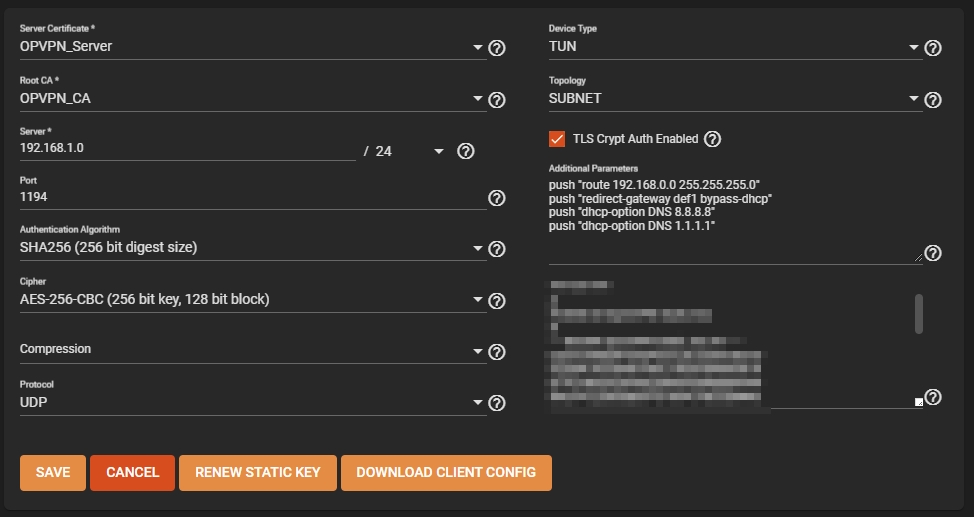Open help for Server Certificate field
Screen dimensions: 974x517
click(x=496, y=48)
